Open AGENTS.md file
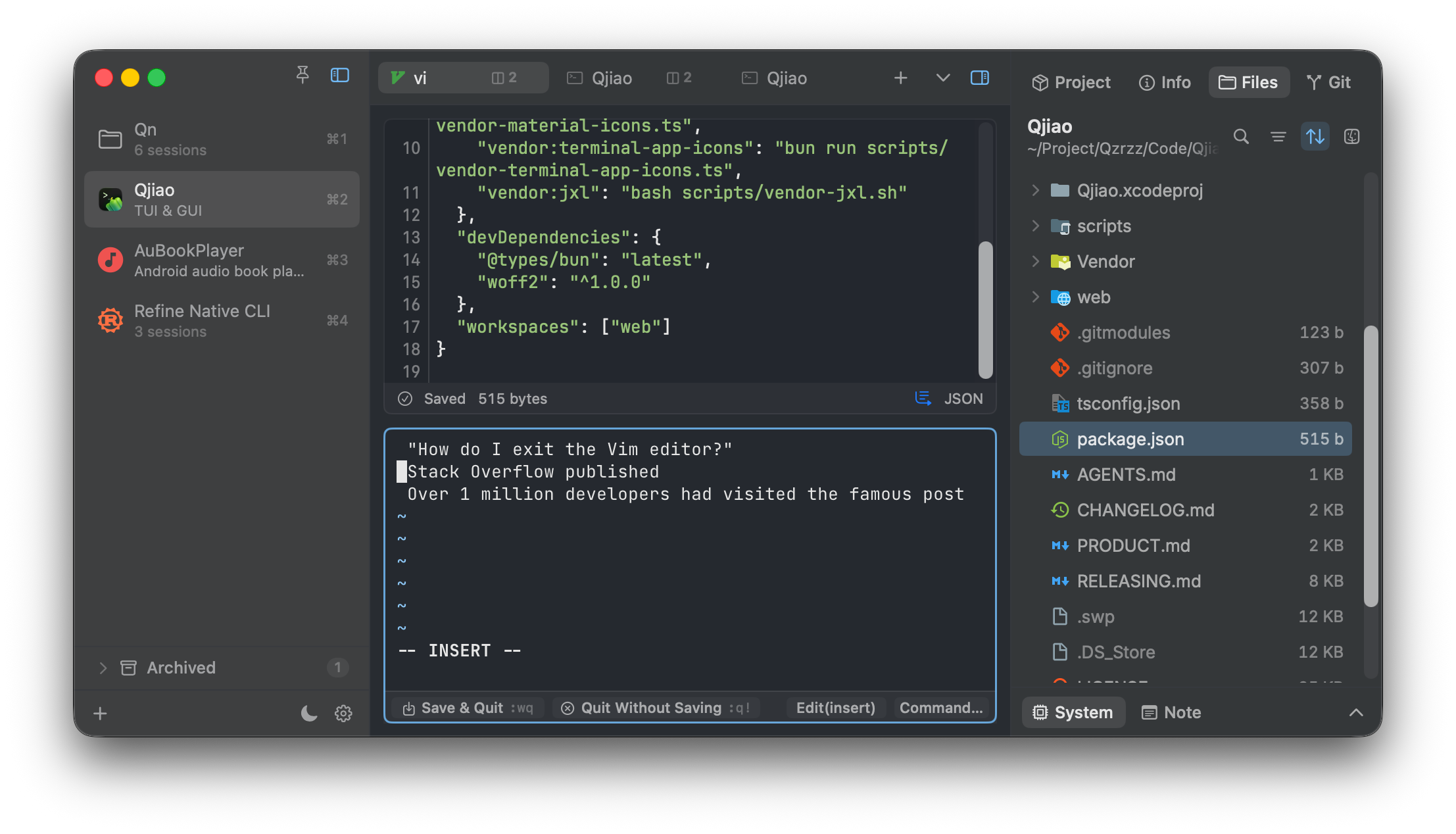Image resolution: width=1456 pixels, height=834 pixels. pos(1185,474)
